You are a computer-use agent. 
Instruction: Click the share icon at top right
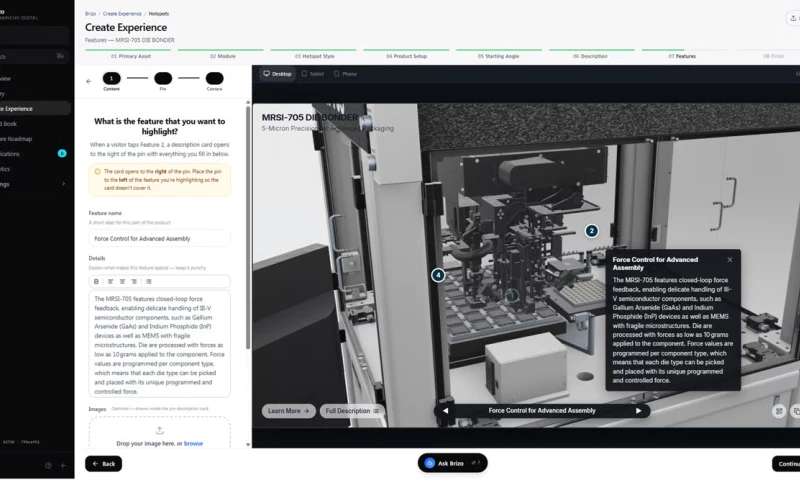click(793, 18)
